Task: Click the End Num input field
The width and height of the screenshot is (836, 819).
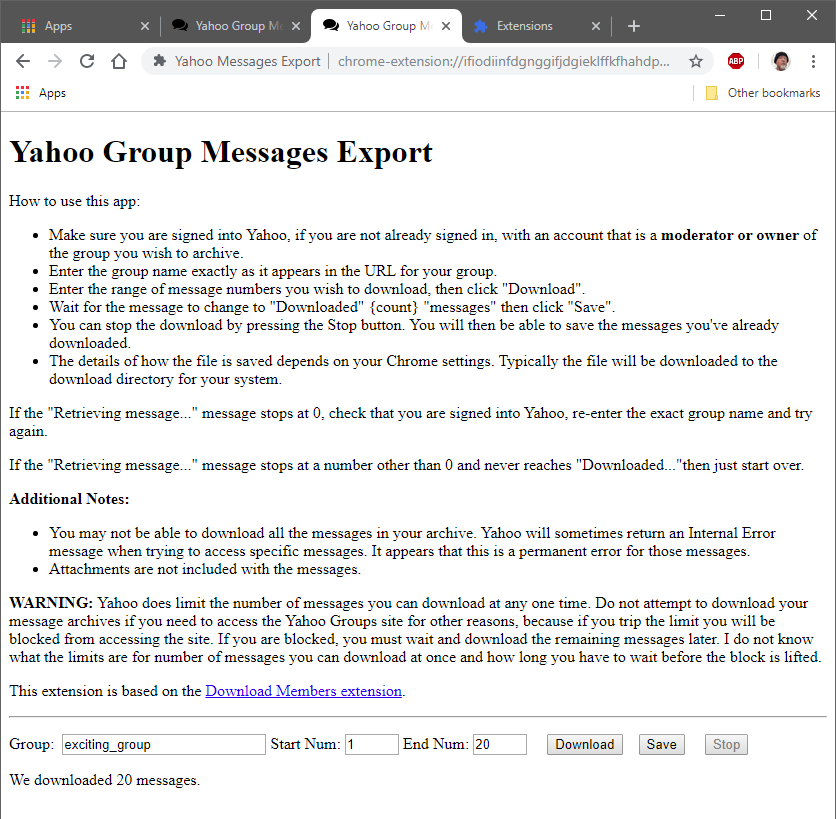Action: tap(500, 744)
